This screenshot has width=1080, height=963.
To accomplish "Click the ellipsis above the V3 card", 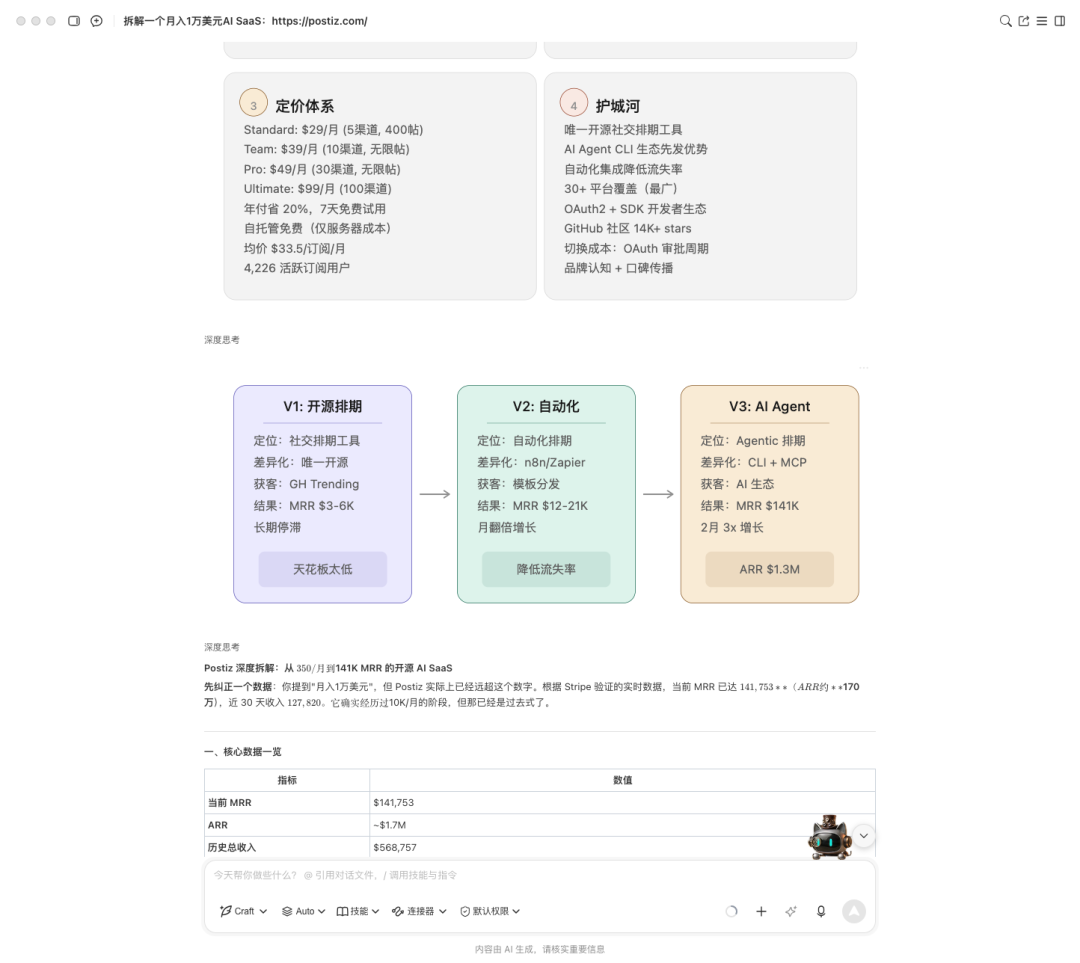I will click(x=864, y=367).
